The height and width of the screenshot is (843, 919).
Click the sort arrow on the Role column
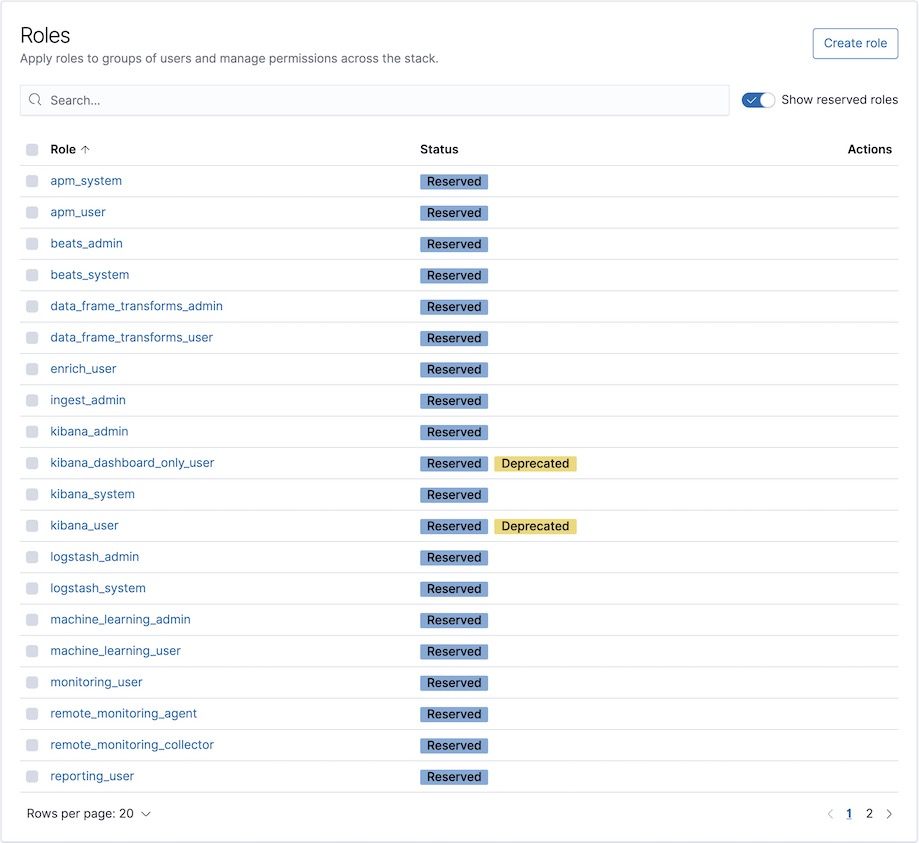click(x=80, y=149)
